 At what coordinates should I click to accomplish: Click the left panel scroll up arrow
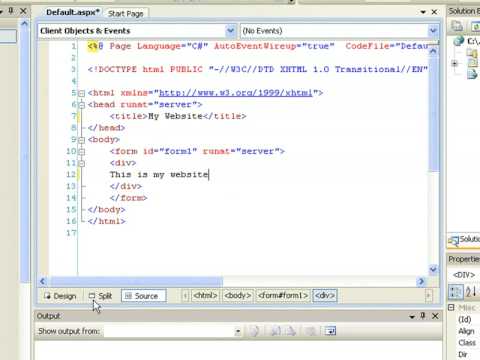pyautogui.click(x=24, y=24)
